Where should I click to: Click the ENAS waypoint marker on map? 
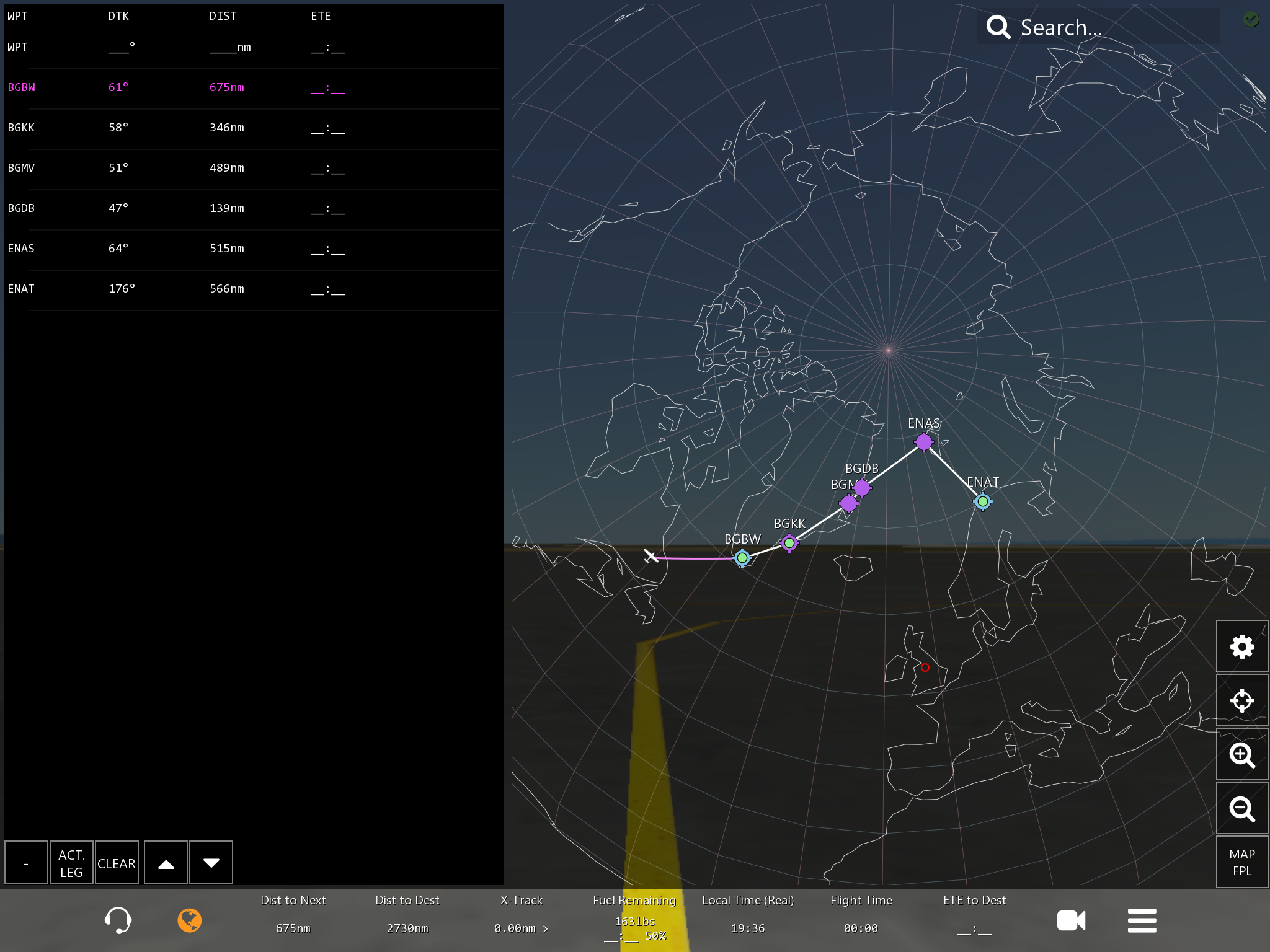click(923, 442)
